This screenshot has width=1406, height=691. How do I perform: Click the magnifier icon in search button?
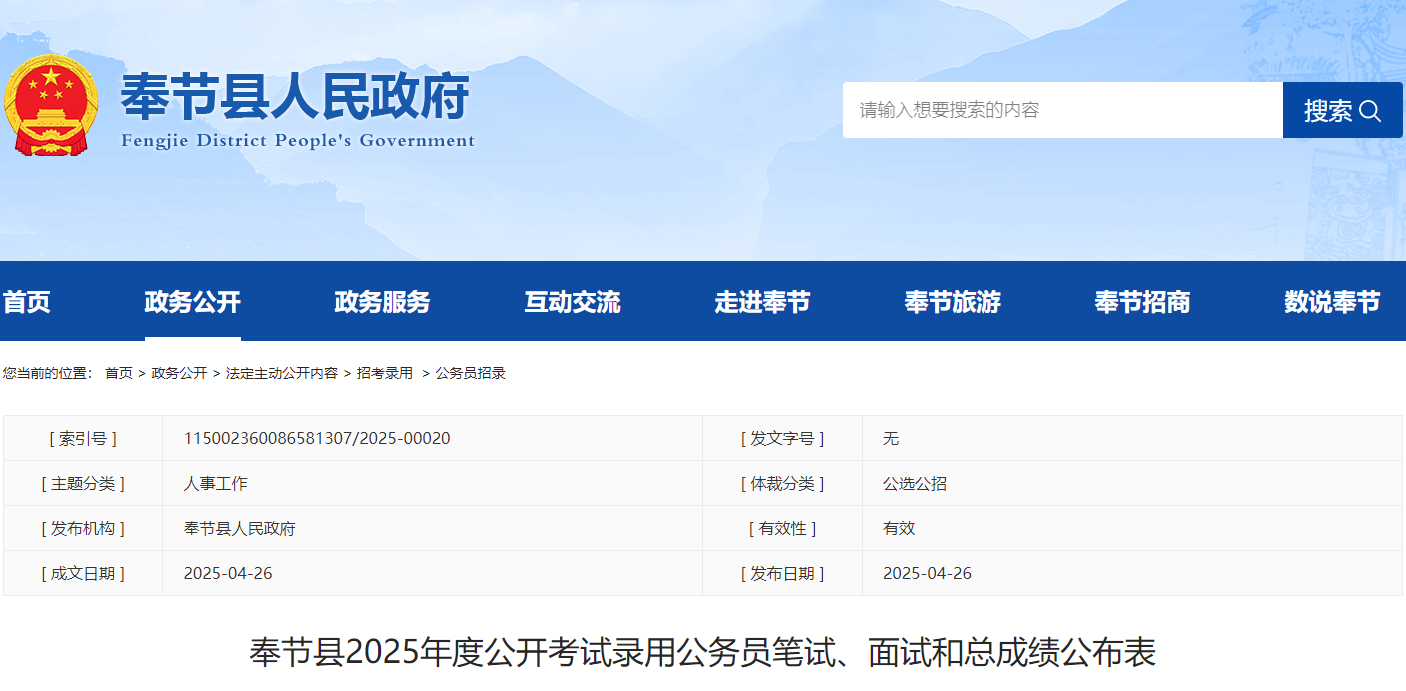(x=1370, y=111)
